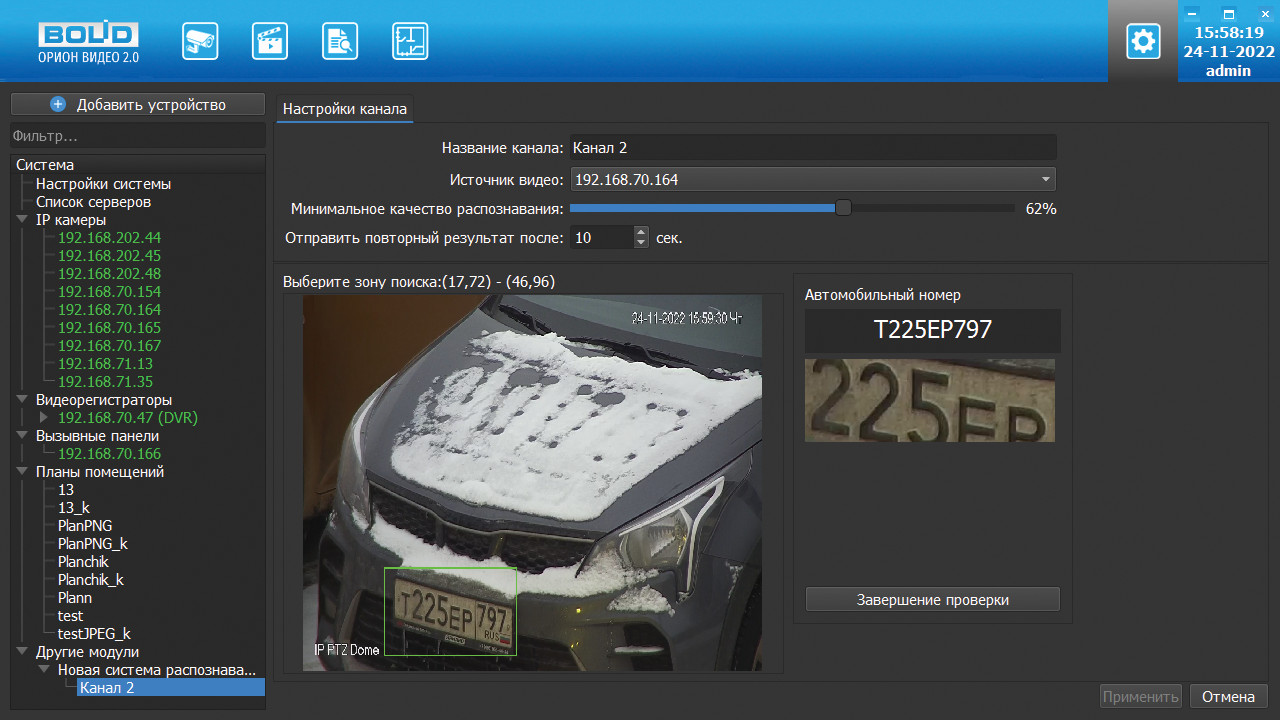
Task: Open the floor plans icon
Action: (x=410, y=41)
